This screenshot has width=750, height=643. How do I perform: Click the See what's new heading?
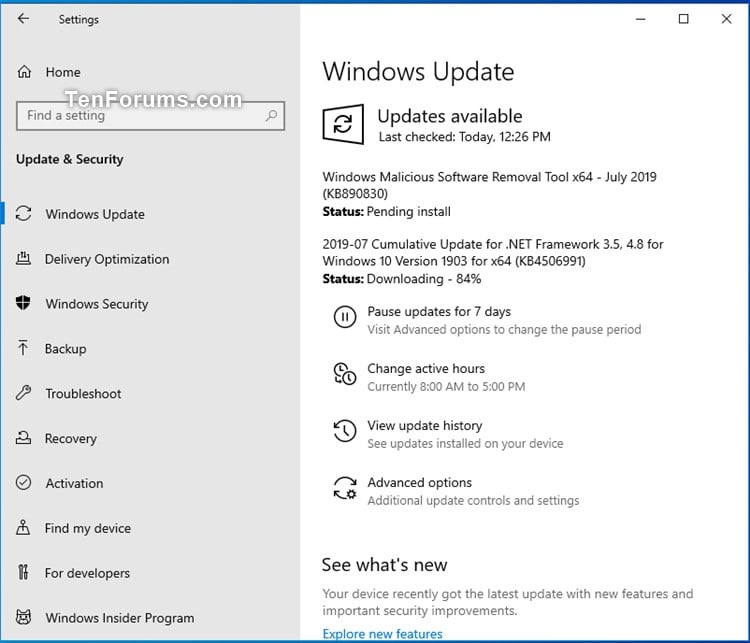pyautogui.click(x=385, y=565)
